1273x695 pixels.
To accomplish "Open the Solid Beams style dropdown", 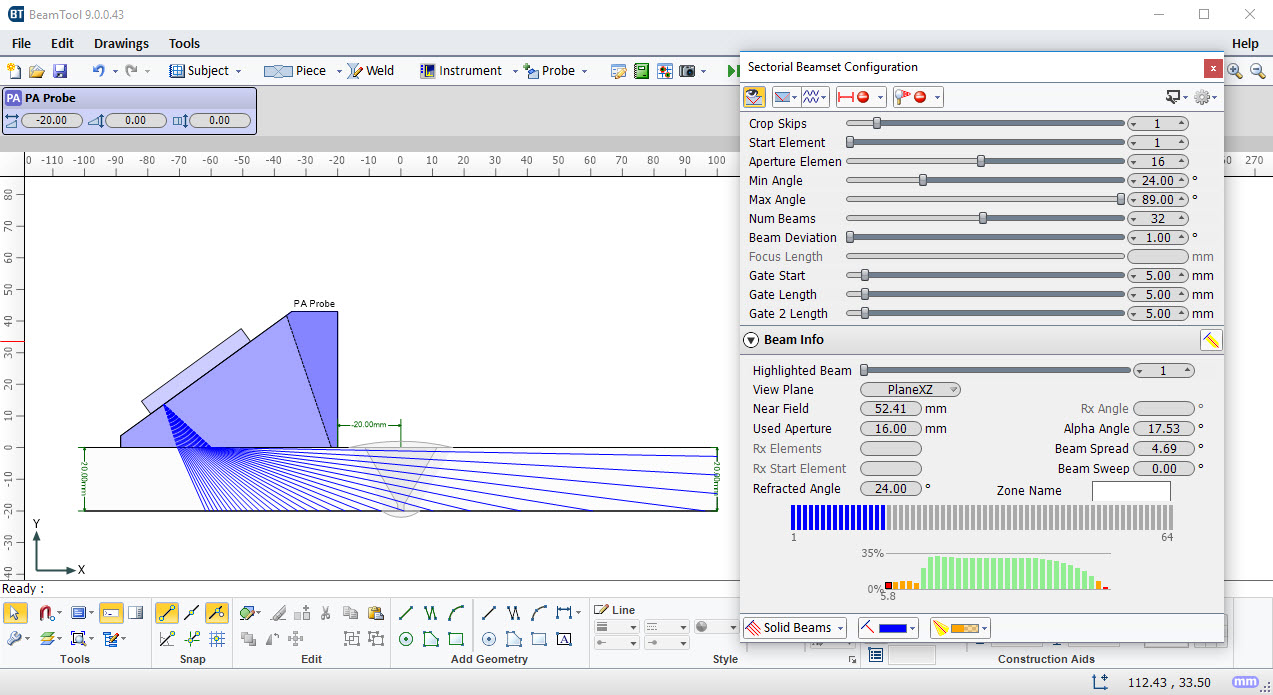I will click(x=796, y=628).
